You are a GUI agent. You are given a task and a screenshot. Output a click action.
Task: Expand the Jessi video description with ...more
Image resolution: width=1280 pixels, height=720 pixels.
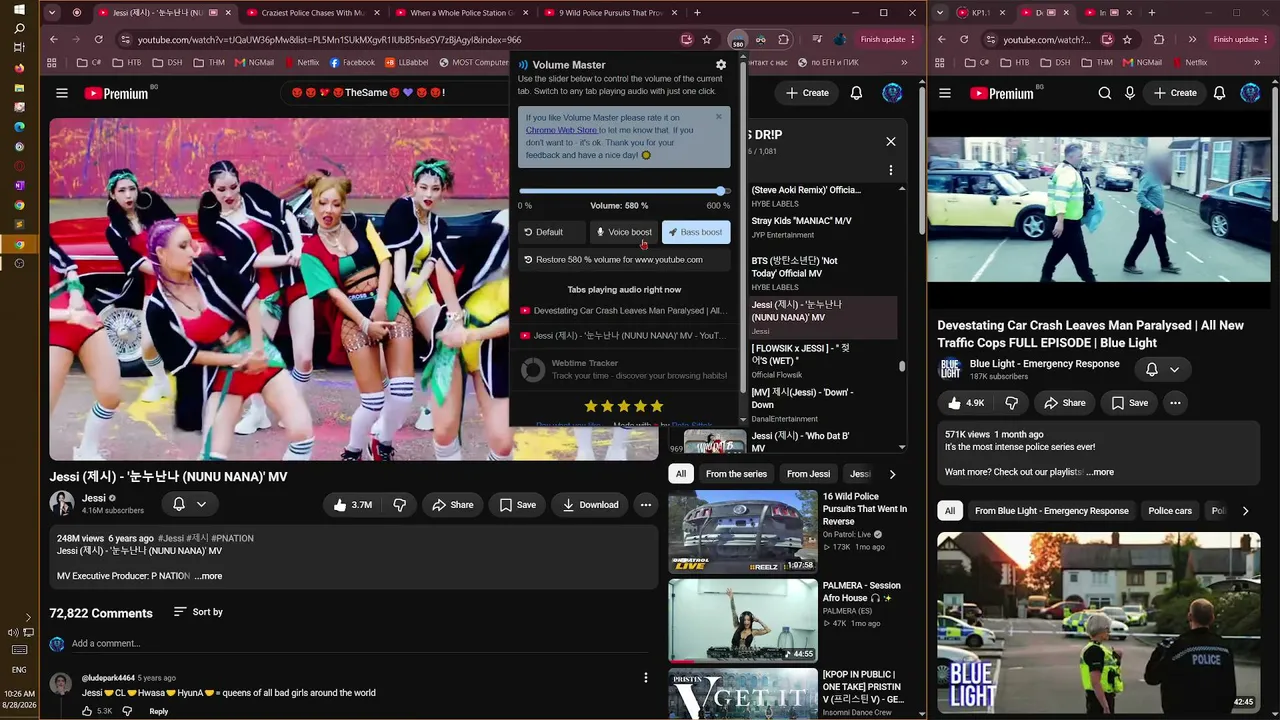(x=208, y=576)
